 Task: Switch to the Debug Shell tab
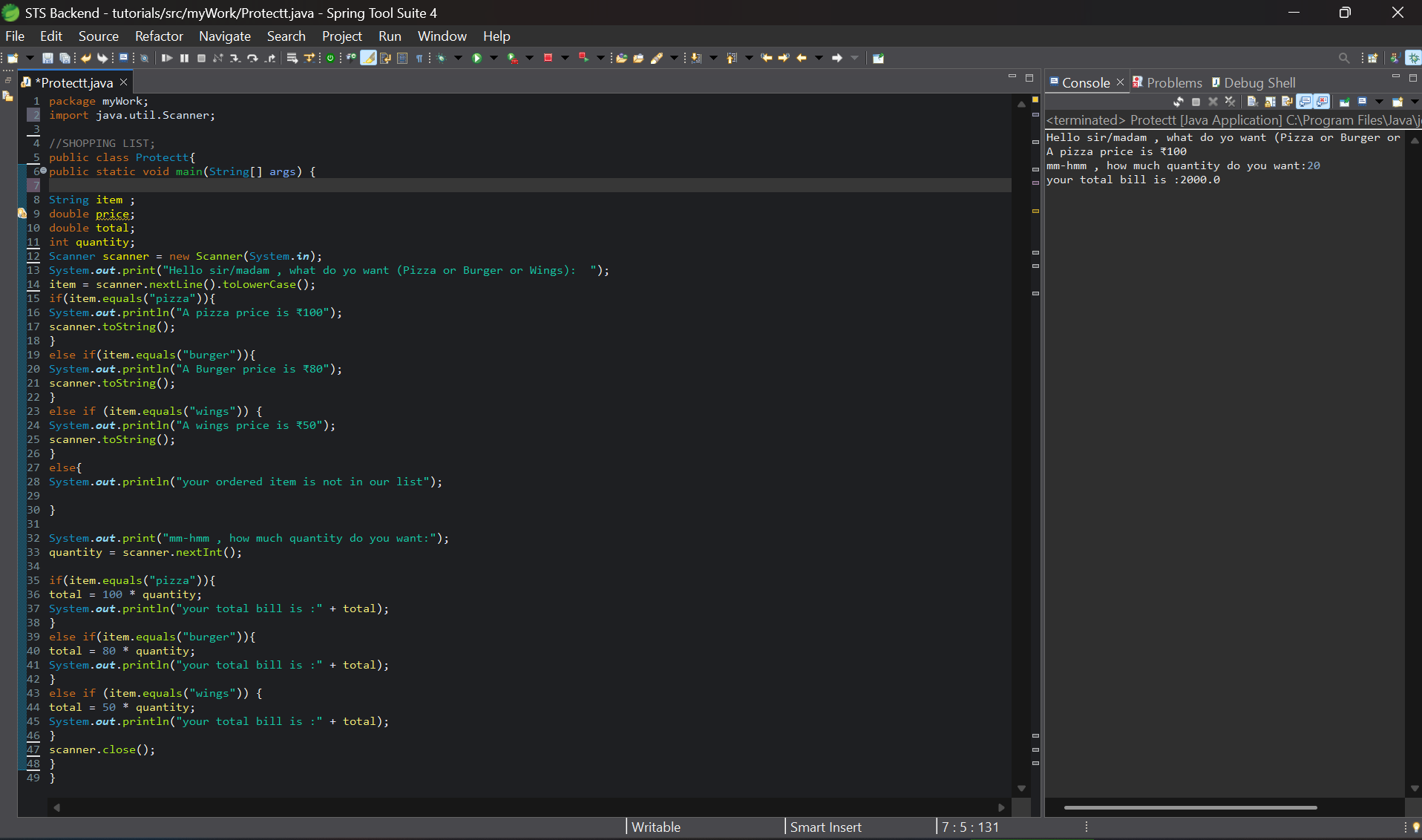tap(1259, 83)
